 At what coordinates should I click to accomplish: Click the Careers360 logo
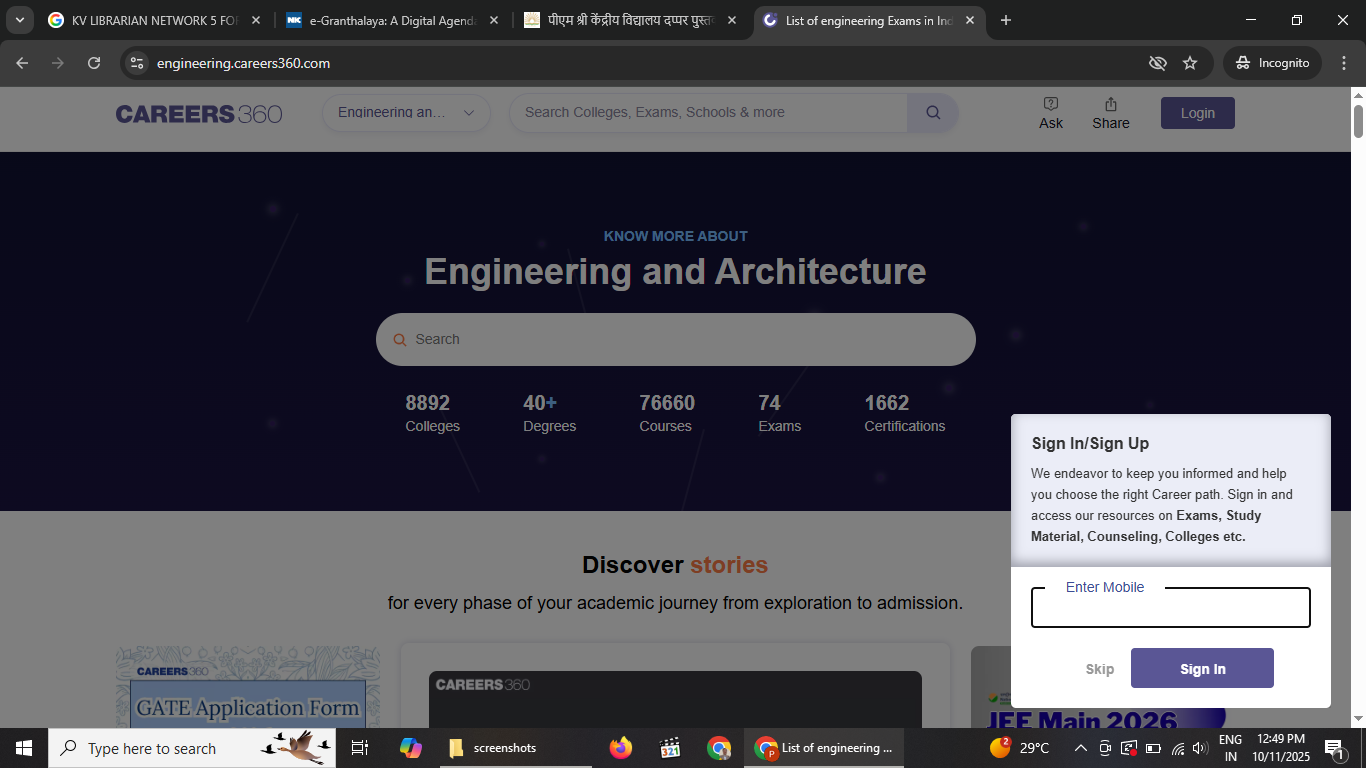click(199, 114)
